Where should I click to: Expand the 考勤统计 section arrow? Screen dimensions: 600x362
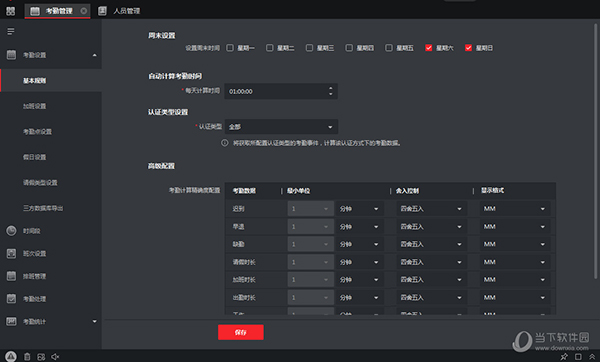pyautogui.click(x=95, y=321)
